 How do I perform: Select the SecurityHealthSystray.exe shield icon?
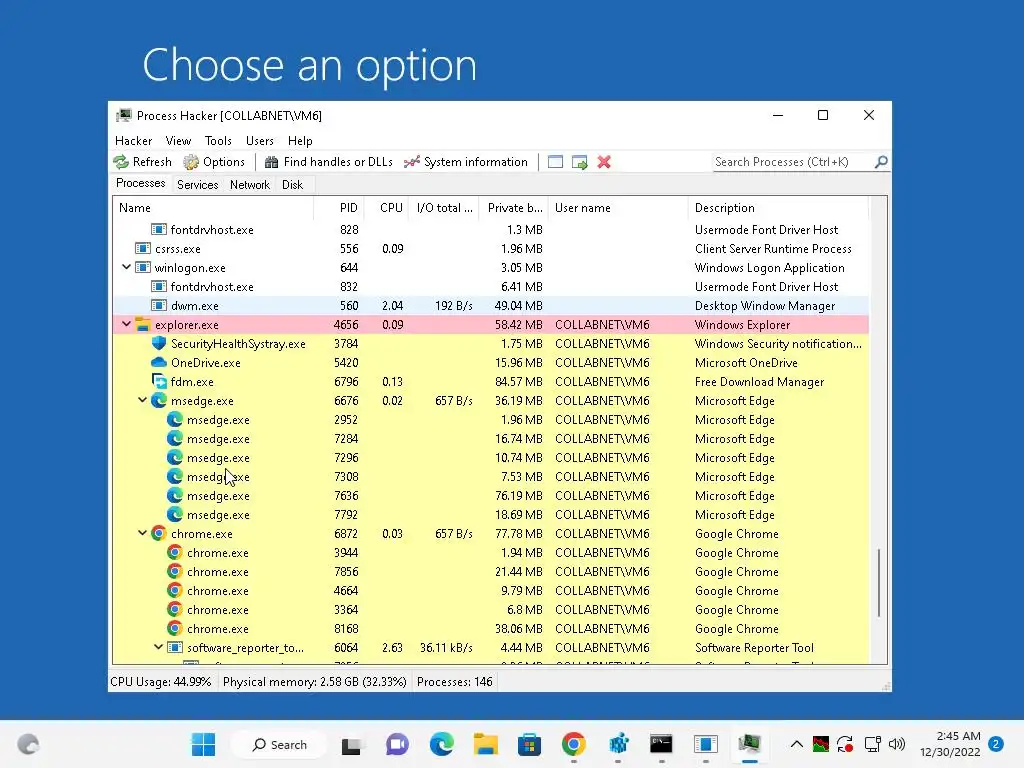(x=159, y=344)
